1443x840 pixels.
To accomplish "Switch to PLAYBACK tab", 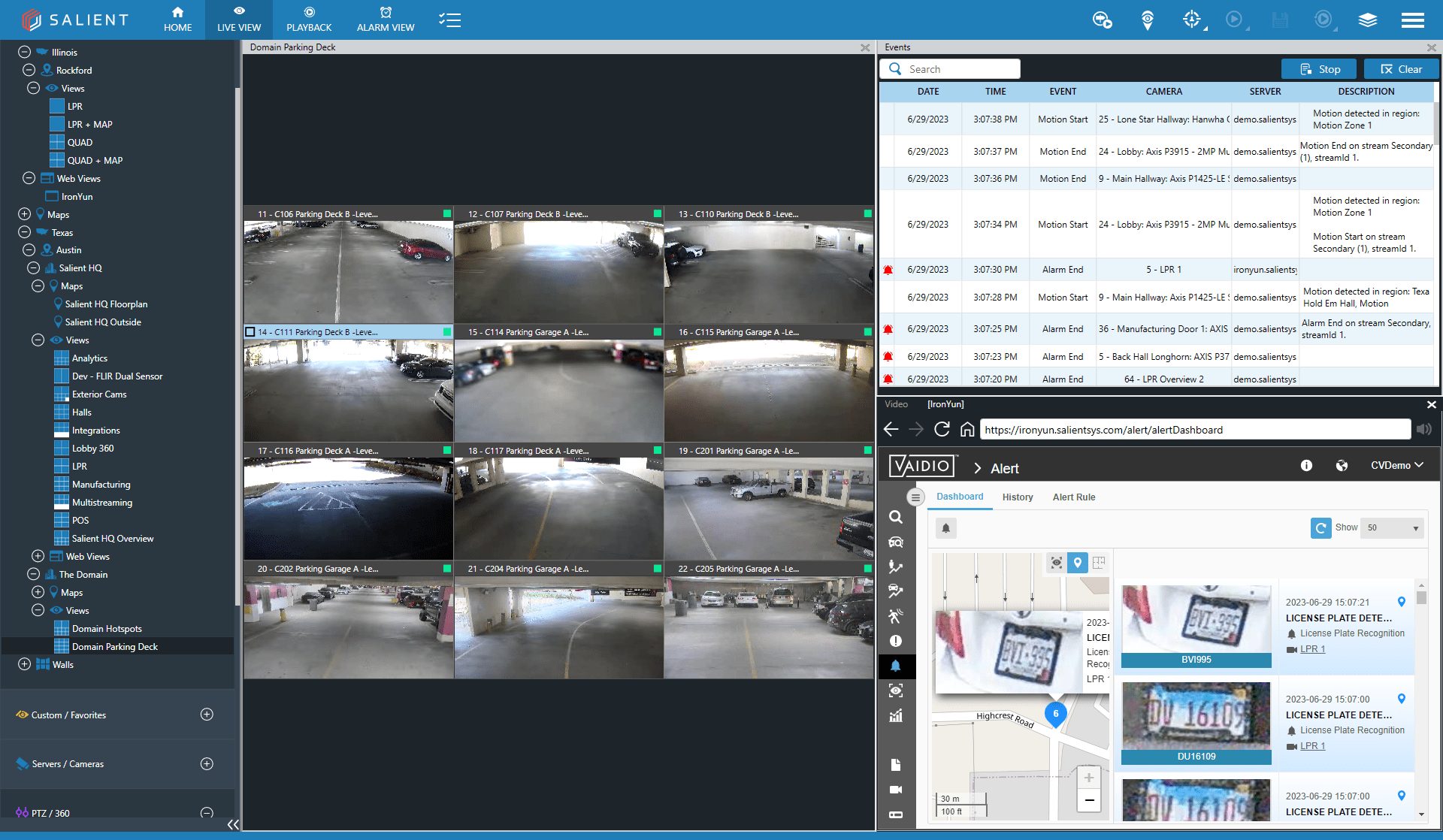I will 309,20.
